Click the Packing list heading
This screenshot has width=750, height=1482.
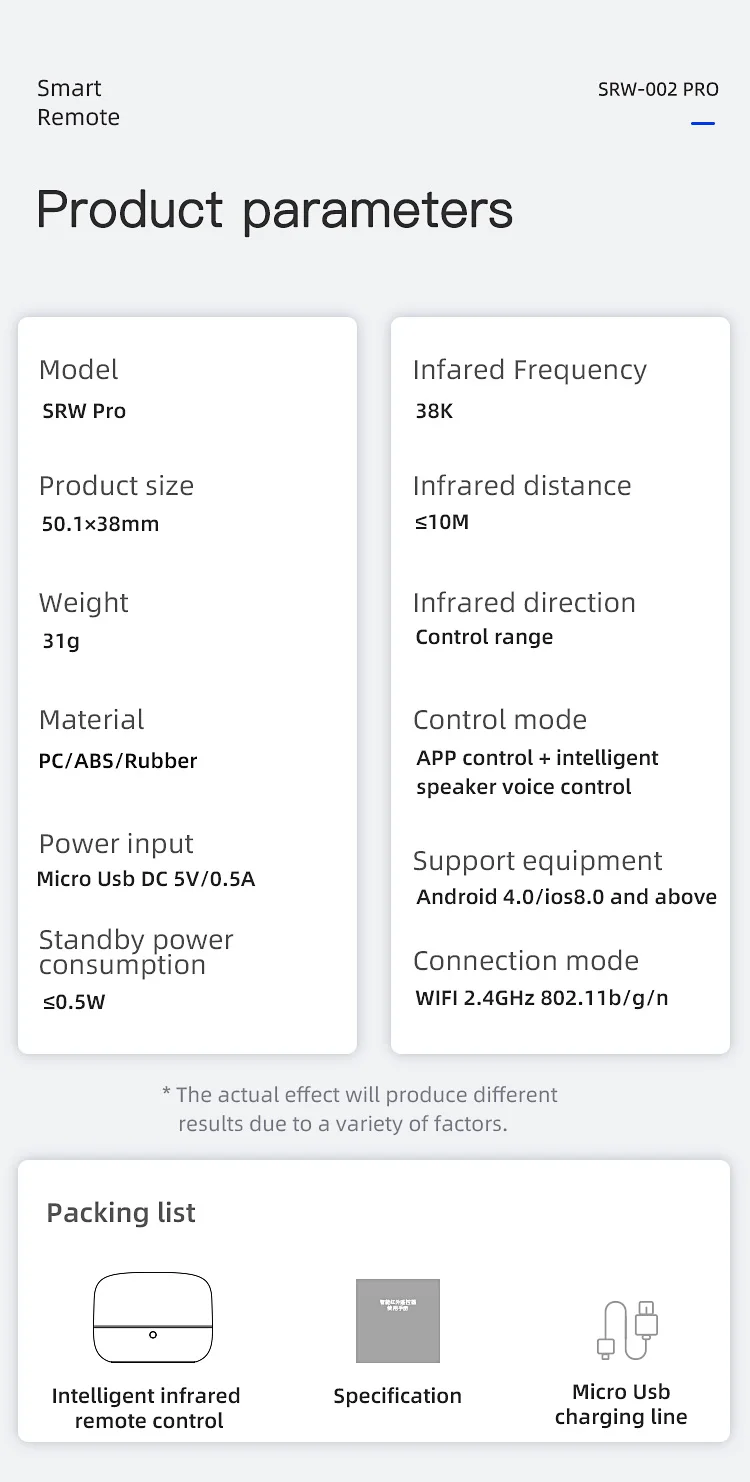pyautogui.click(x=121, y=1213)
